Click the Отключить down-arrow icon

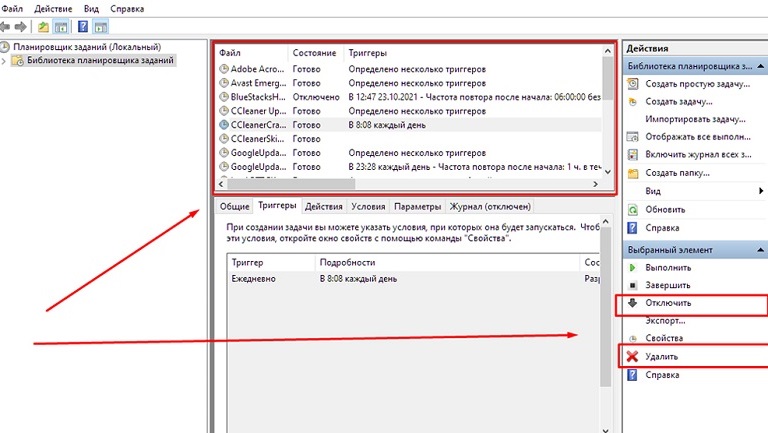[x=632, y=302]
